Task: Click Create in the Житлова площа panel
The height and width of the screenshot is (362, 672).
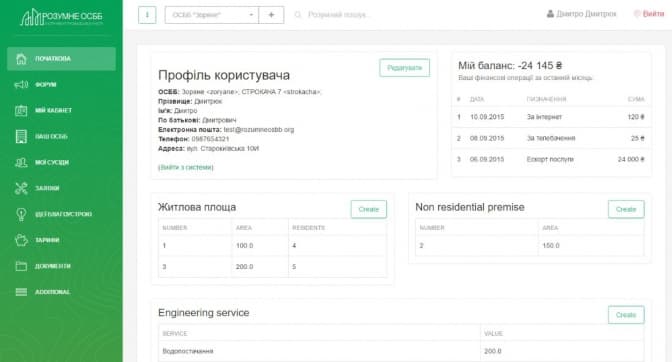Action: (x=369, y=209)
